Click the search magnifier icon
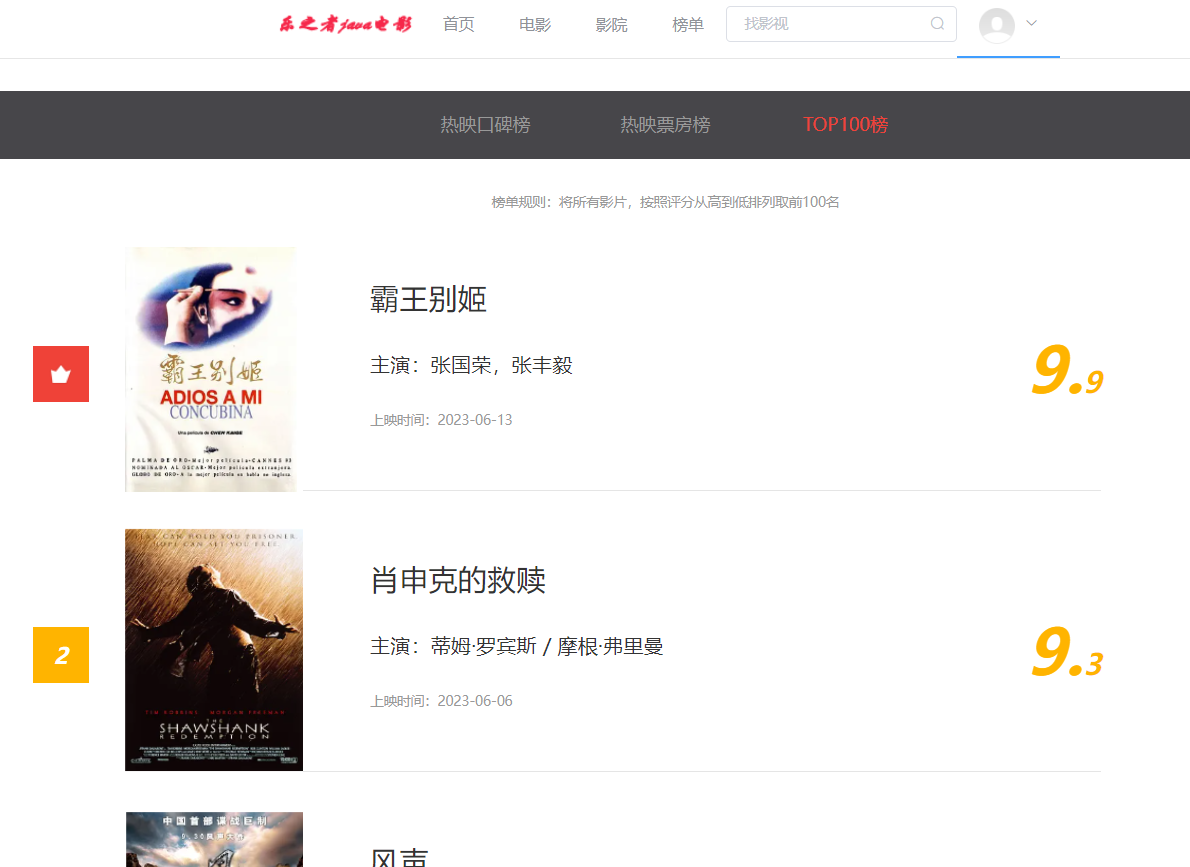The image size is (1190, 867). click(937, 24)
